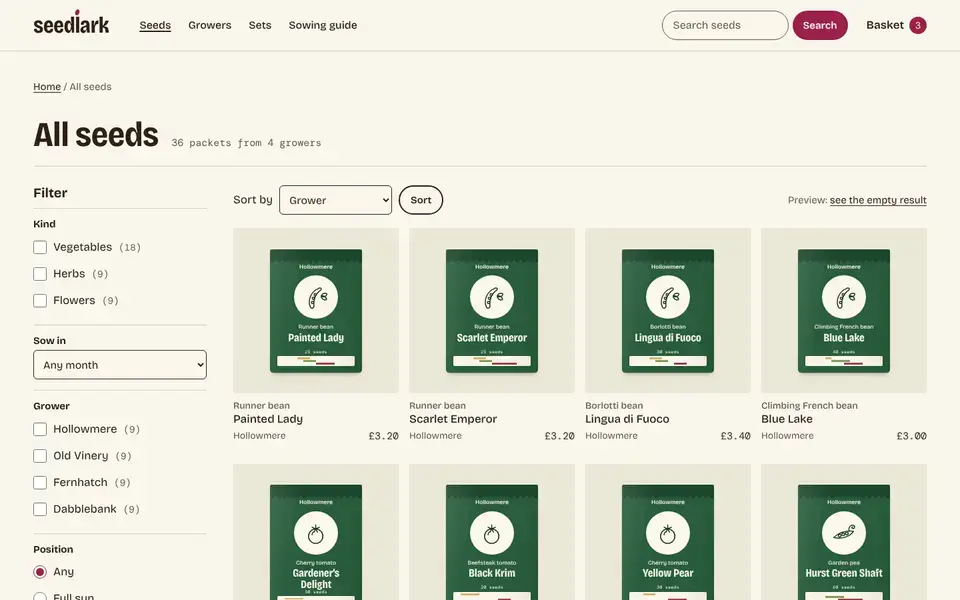The width and height of the screenshot is (960, 600).
Task: Click the Gardener's Delight tomato icon
Action: tap(316, 533)
